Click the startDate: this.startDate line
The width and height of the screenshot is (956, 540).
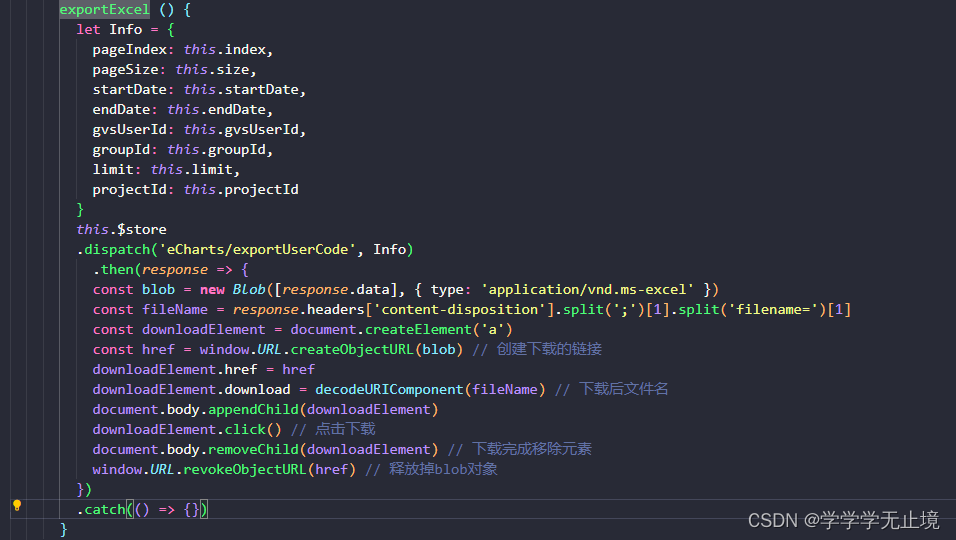pos(199,90)
